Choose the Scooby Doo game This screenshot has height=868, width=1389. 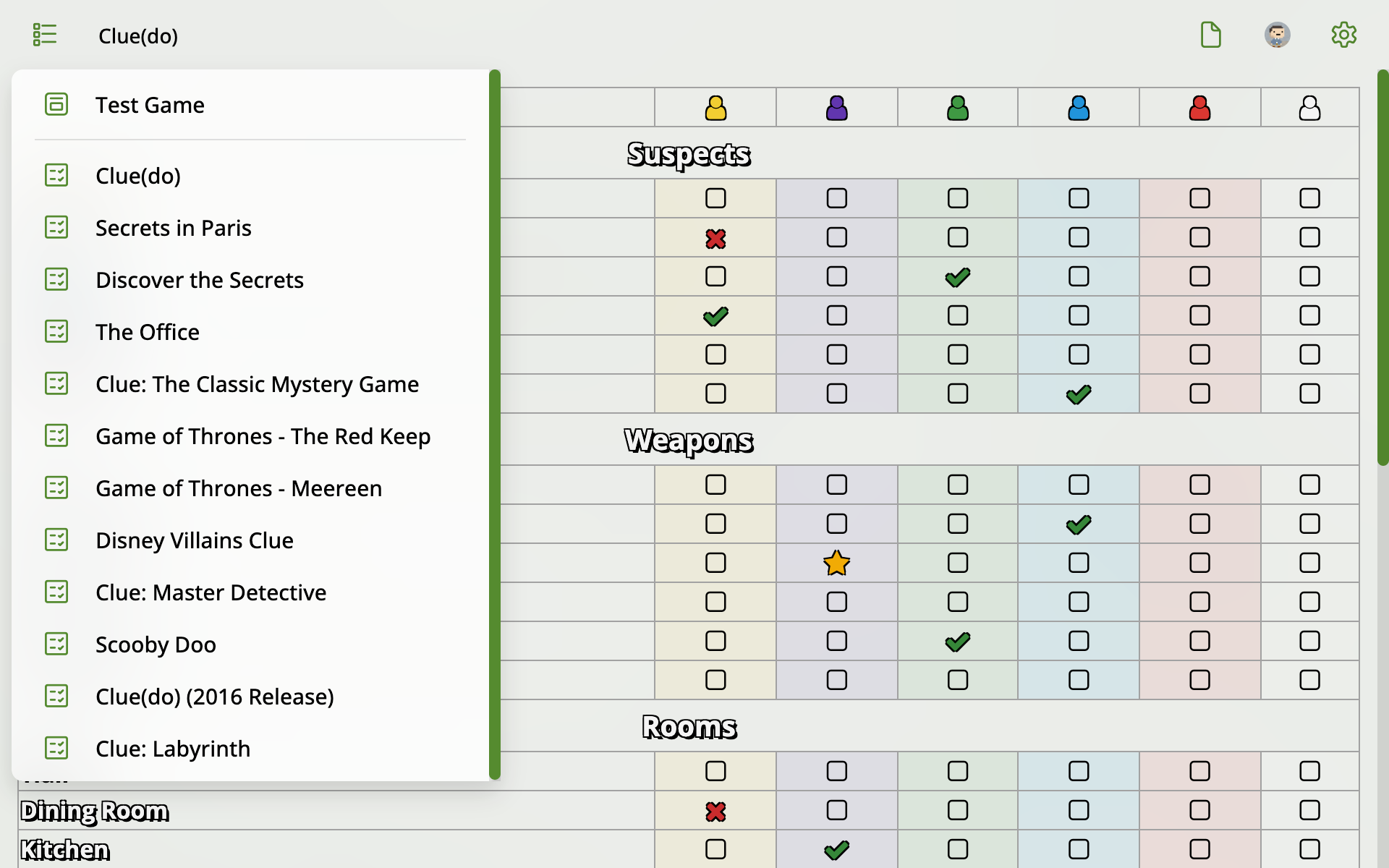click(250, 644)
